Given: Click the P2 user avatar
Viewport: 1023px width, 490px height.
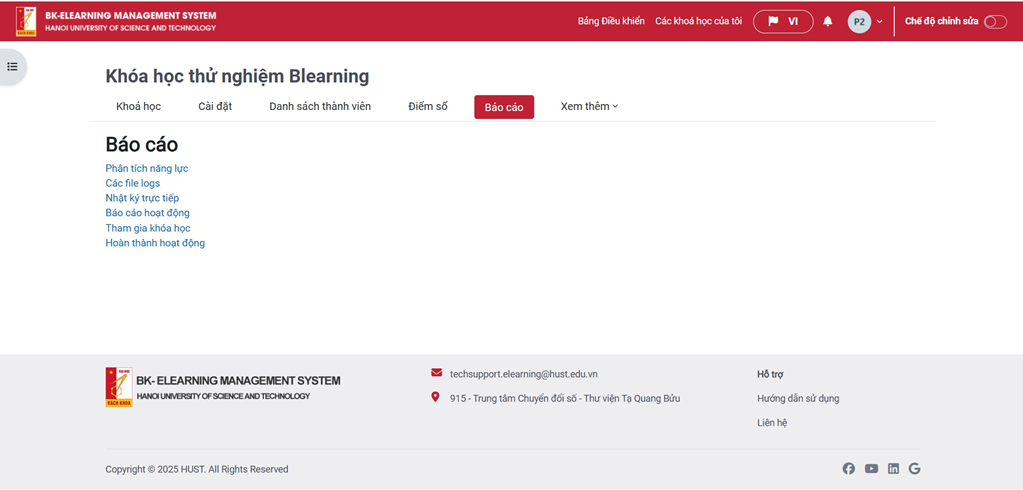Looking at the screenshot, I should 859,22.
